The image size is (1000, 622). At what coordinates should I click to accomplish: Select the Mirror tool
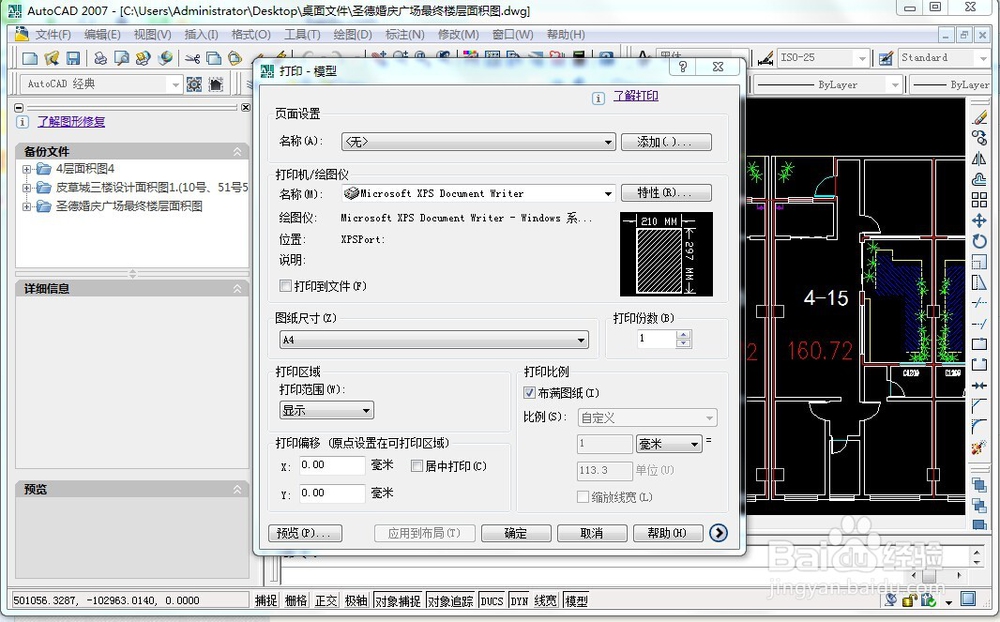click(979, 158)
